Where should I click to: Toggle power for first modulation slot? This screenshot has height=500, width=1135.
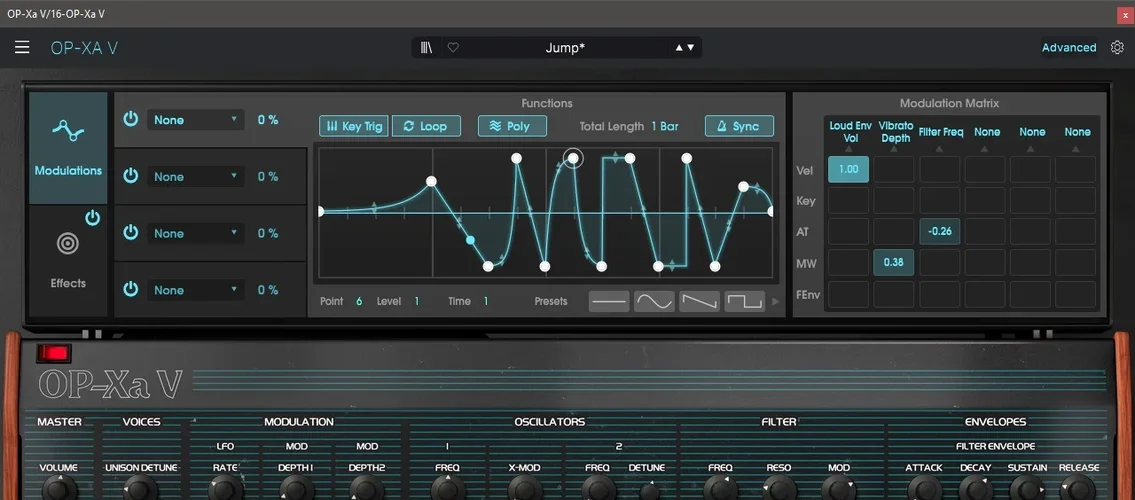[x=130, y=119]
